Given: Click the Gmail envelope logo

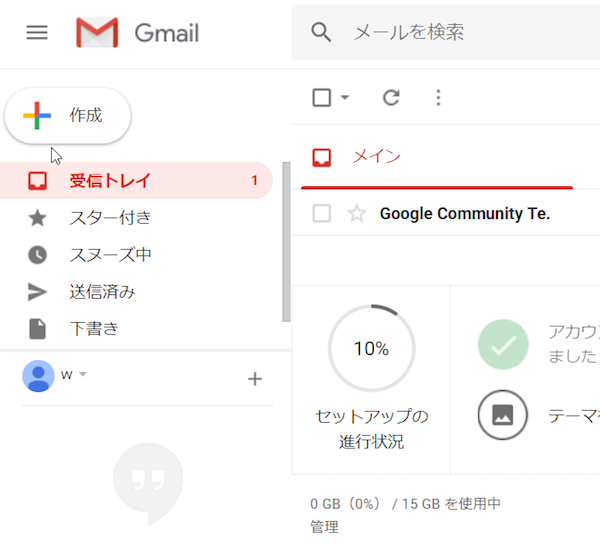Looking at the screenshot, I should pos(97,32).
